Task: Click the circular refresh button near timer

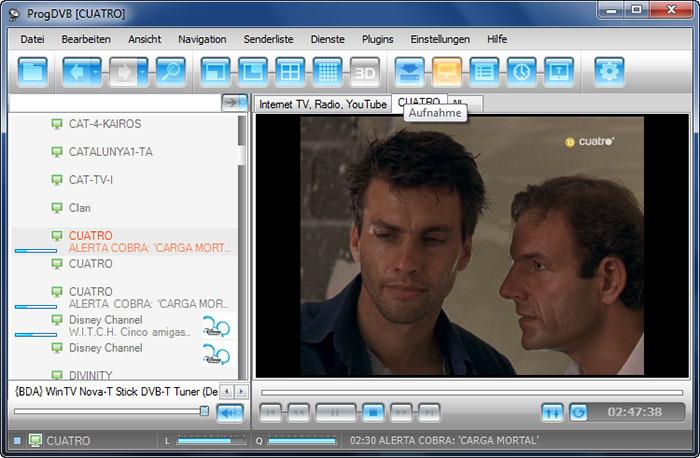Action: tap(579, 412)
